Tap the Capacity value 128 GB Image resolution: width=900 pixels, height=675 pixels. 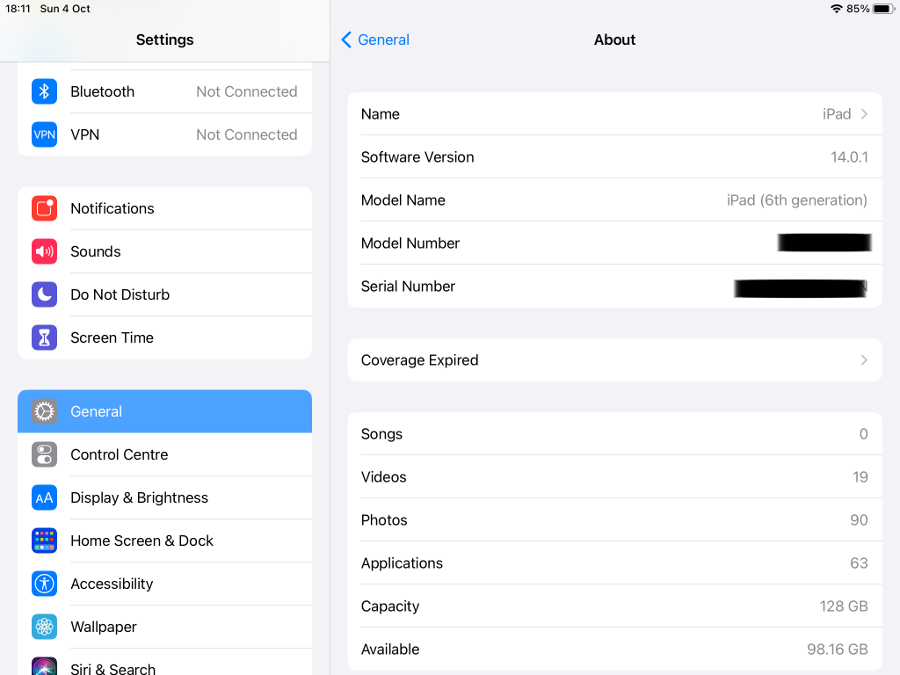843,606
